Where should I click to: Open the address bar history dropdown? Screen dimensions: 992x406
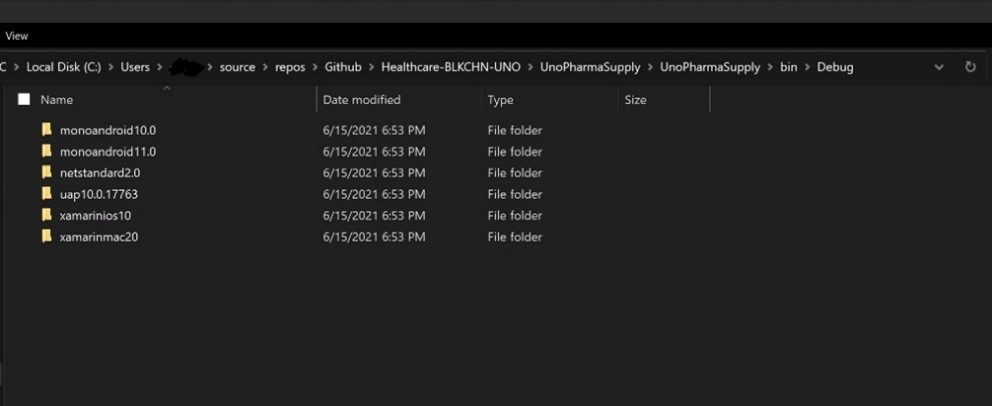tap(939, 67)
